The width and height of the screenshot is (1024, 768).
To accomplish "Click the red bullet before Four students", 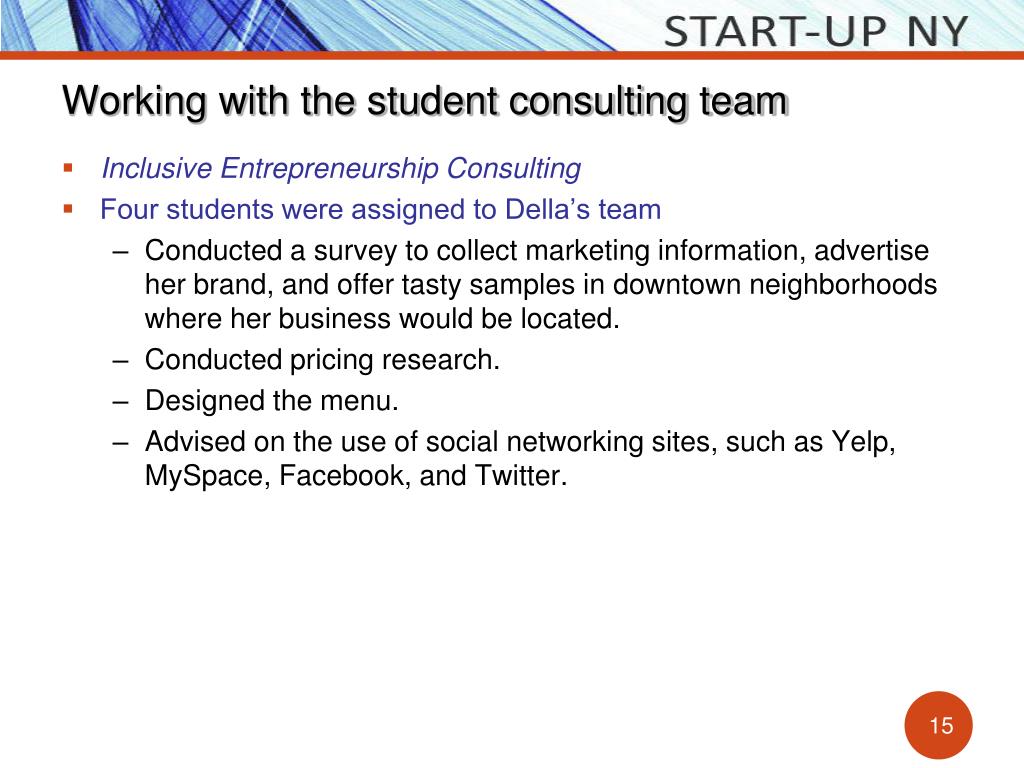I will click(68, 210).
